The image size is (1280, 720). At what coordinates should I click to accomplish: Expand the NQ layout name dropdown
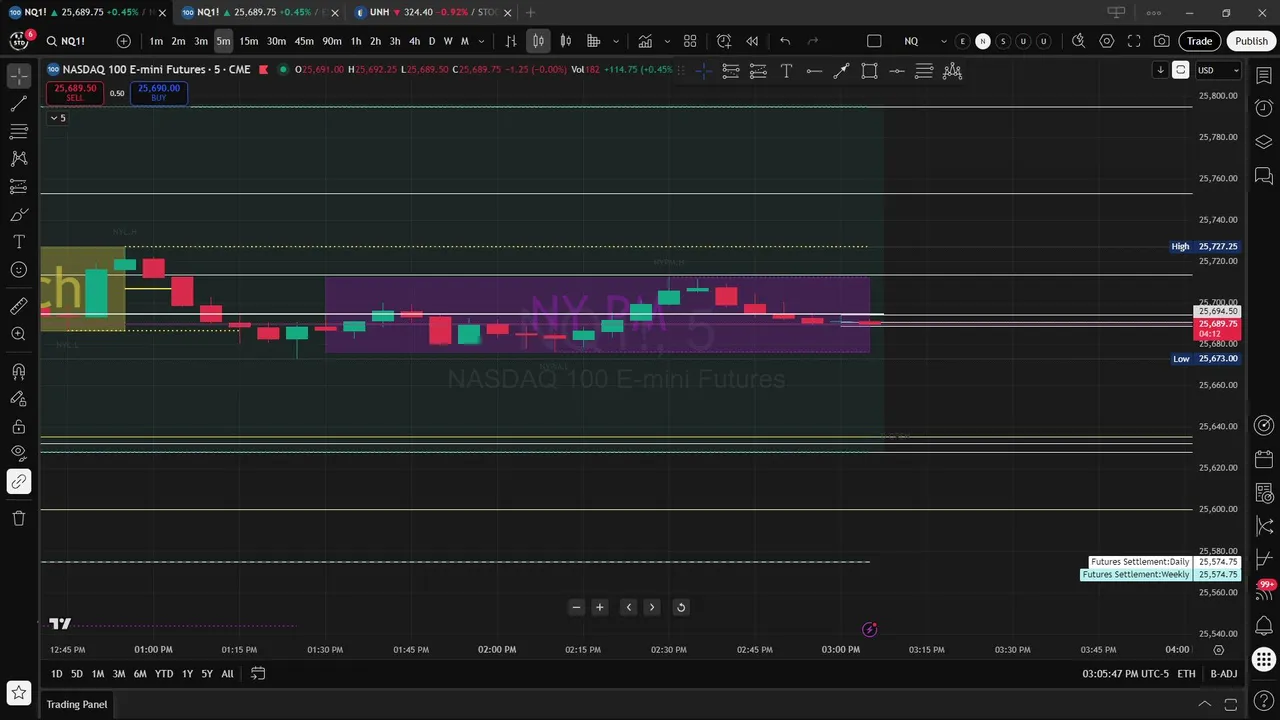click(x=944, y=41)
